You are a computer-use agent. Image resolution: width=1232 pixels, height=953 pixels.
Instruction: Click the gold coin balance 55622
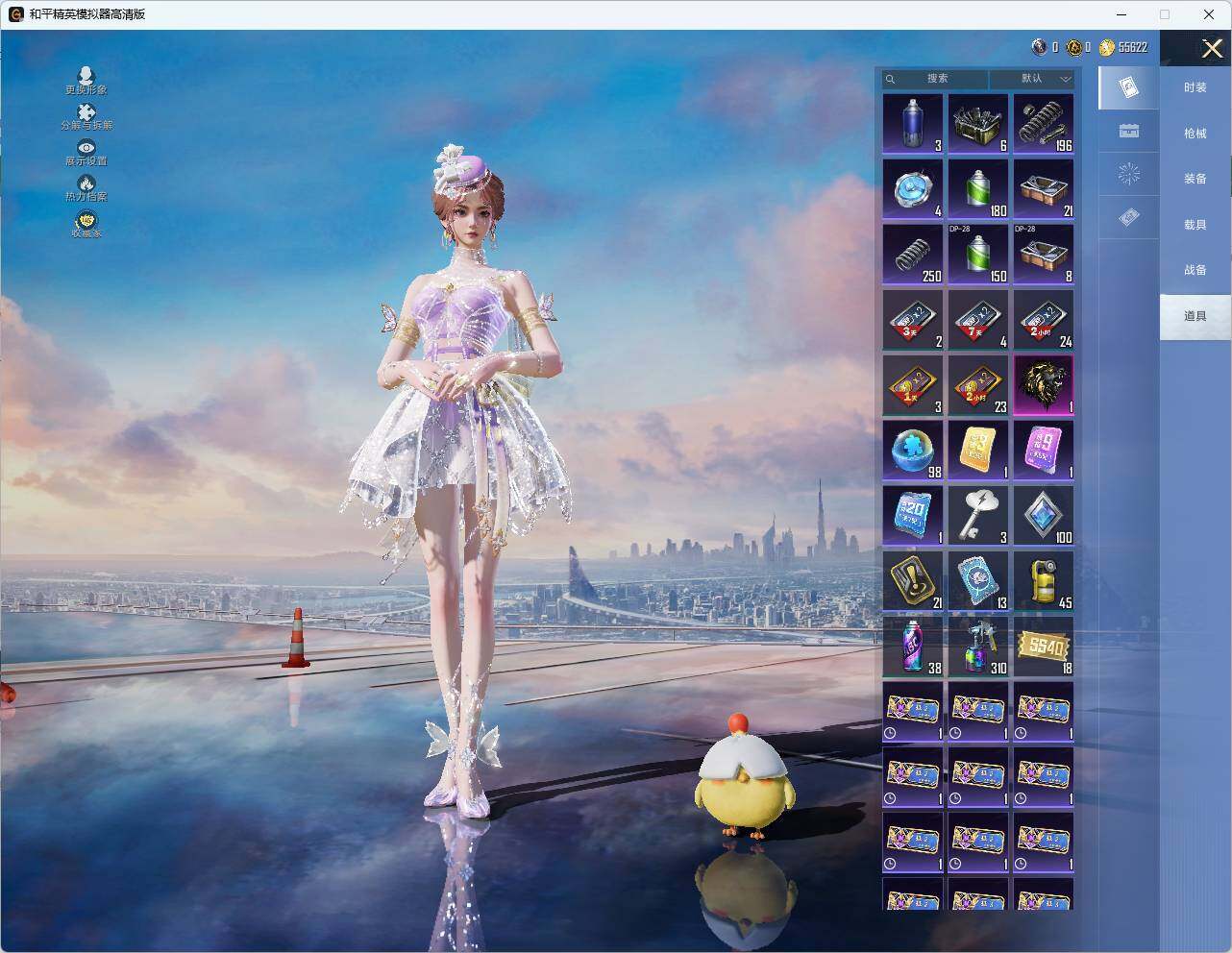point(1123,47)
